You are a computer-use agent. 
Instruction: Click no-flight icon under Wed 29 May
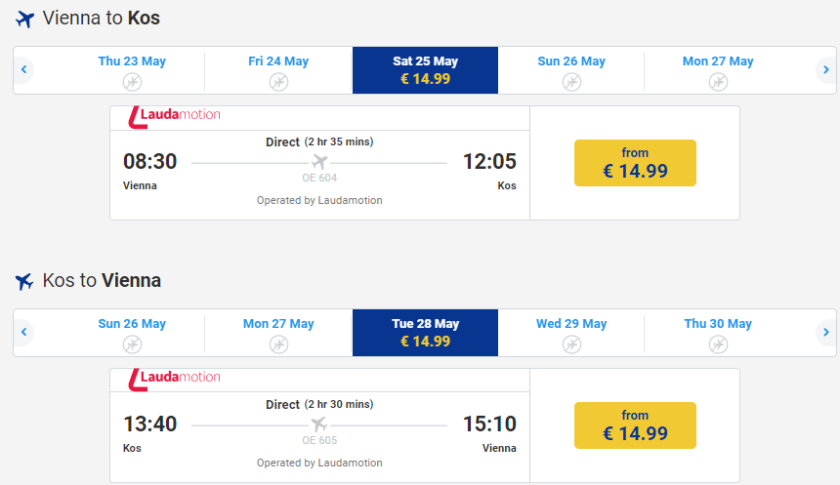coord(571,344)
